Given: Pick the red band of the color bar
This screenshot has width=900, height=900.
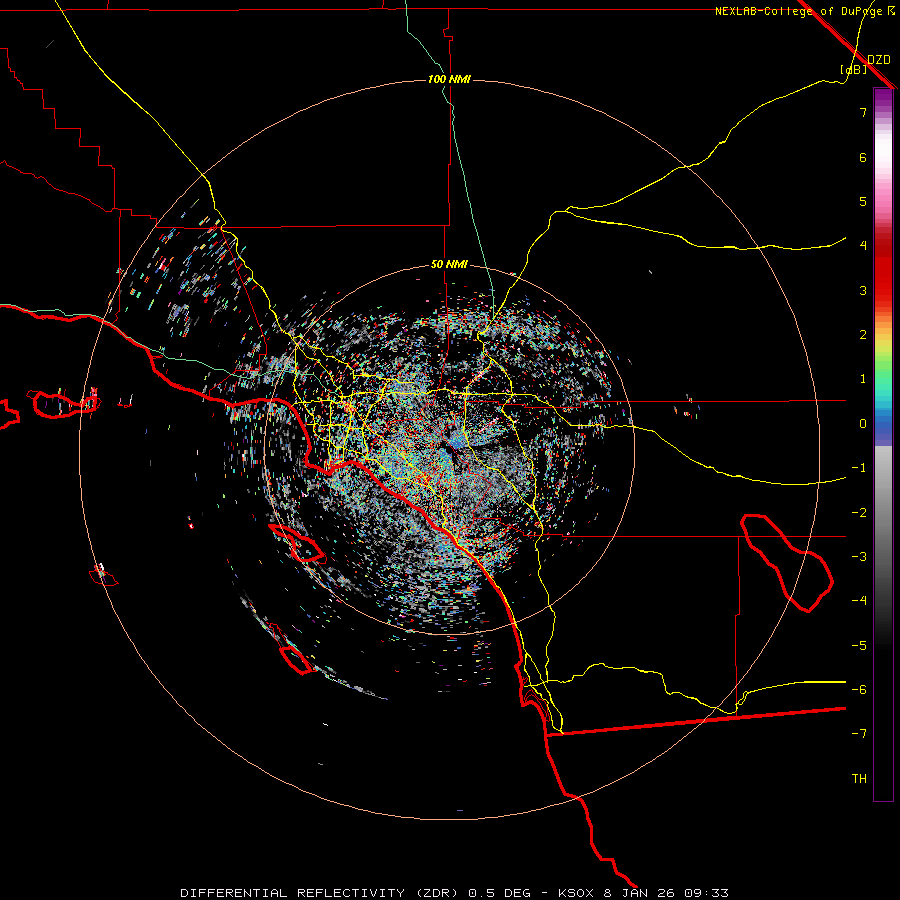Looking at the screenshot, I should pyautogui.click(x=883, y=274).
